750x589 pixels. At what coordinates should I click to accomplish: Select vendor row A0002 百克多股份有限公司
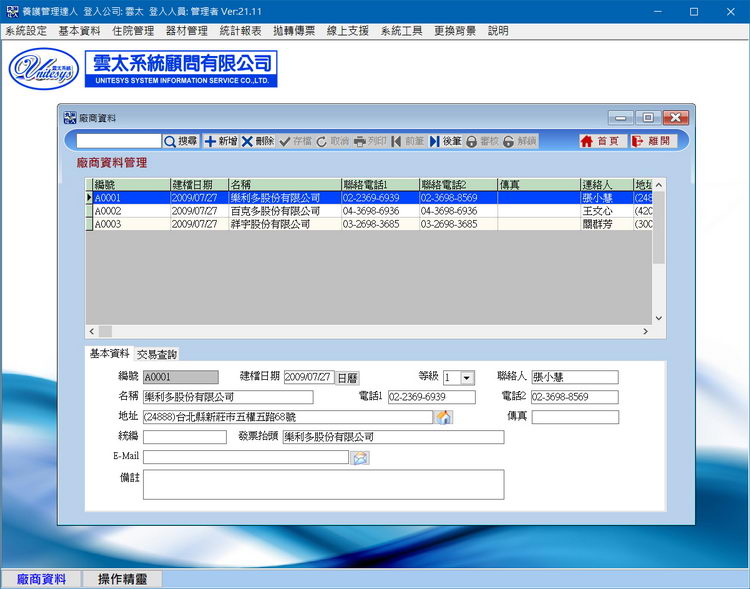coord(368,211)
